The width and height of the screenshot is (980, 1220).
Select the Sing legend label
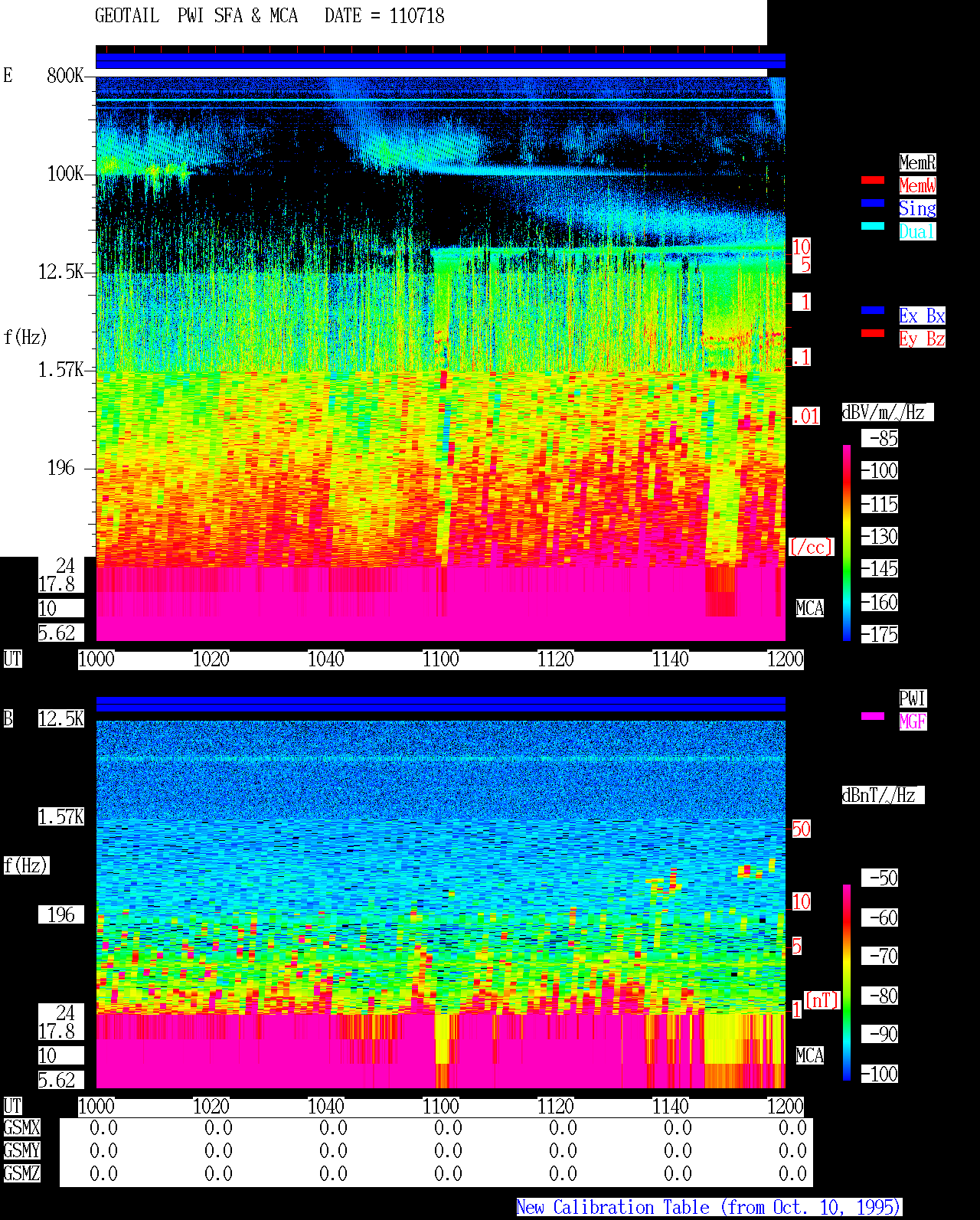coord(917,208)
